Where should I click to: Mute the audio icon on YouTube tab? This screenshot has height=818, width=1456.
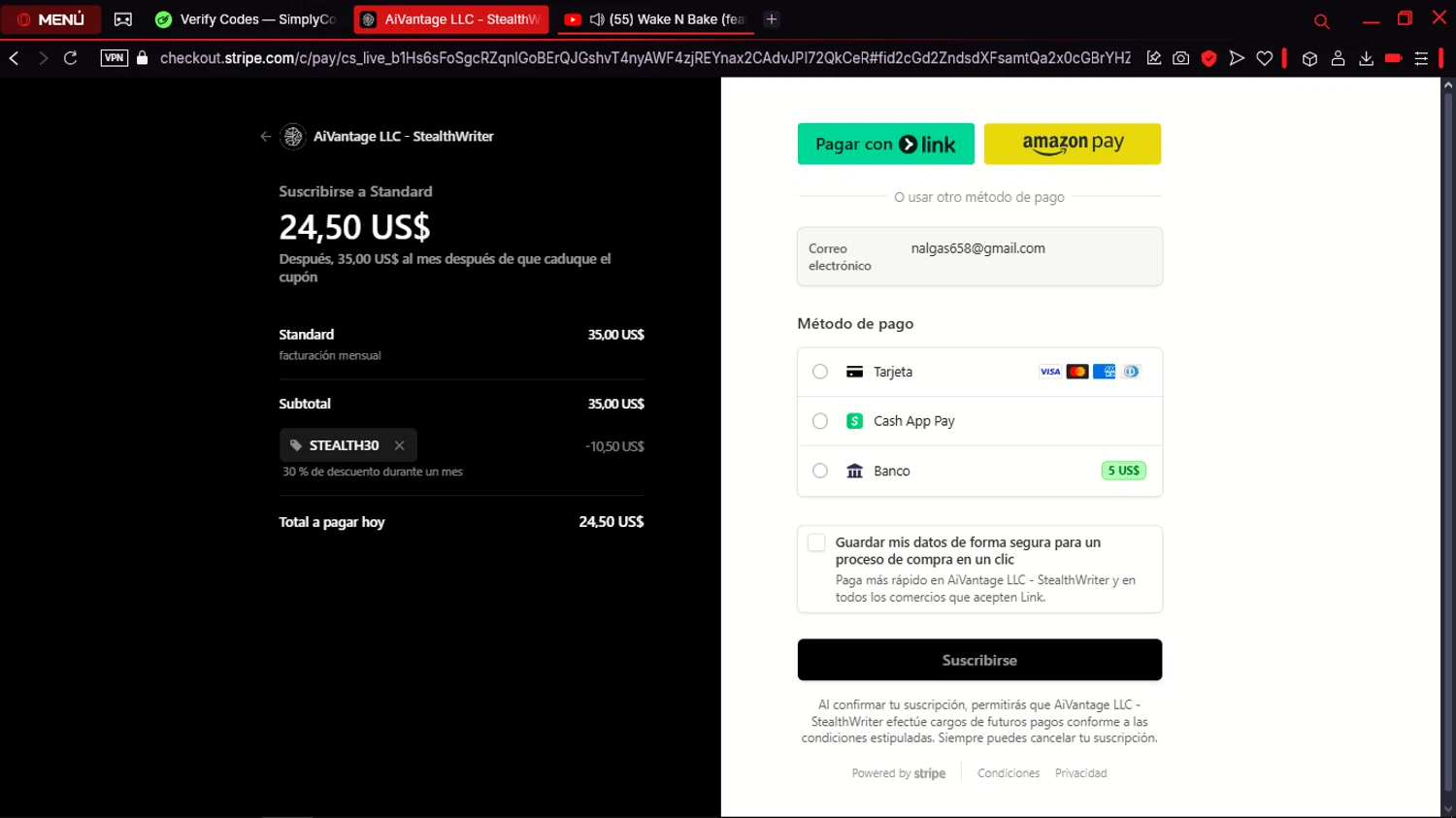597,19
